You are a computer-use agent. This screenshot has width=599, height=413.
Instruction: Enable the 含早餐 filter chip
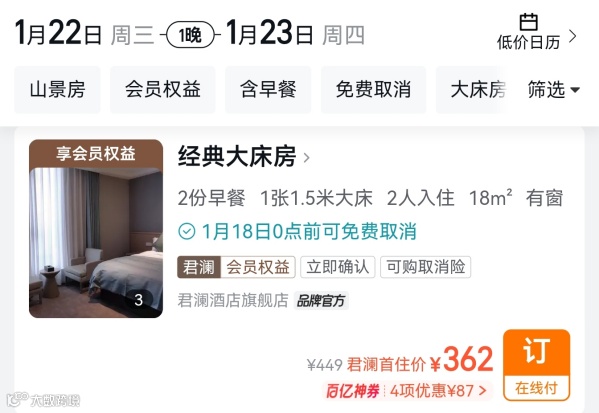pyautogui.click(x=268, y=90)
